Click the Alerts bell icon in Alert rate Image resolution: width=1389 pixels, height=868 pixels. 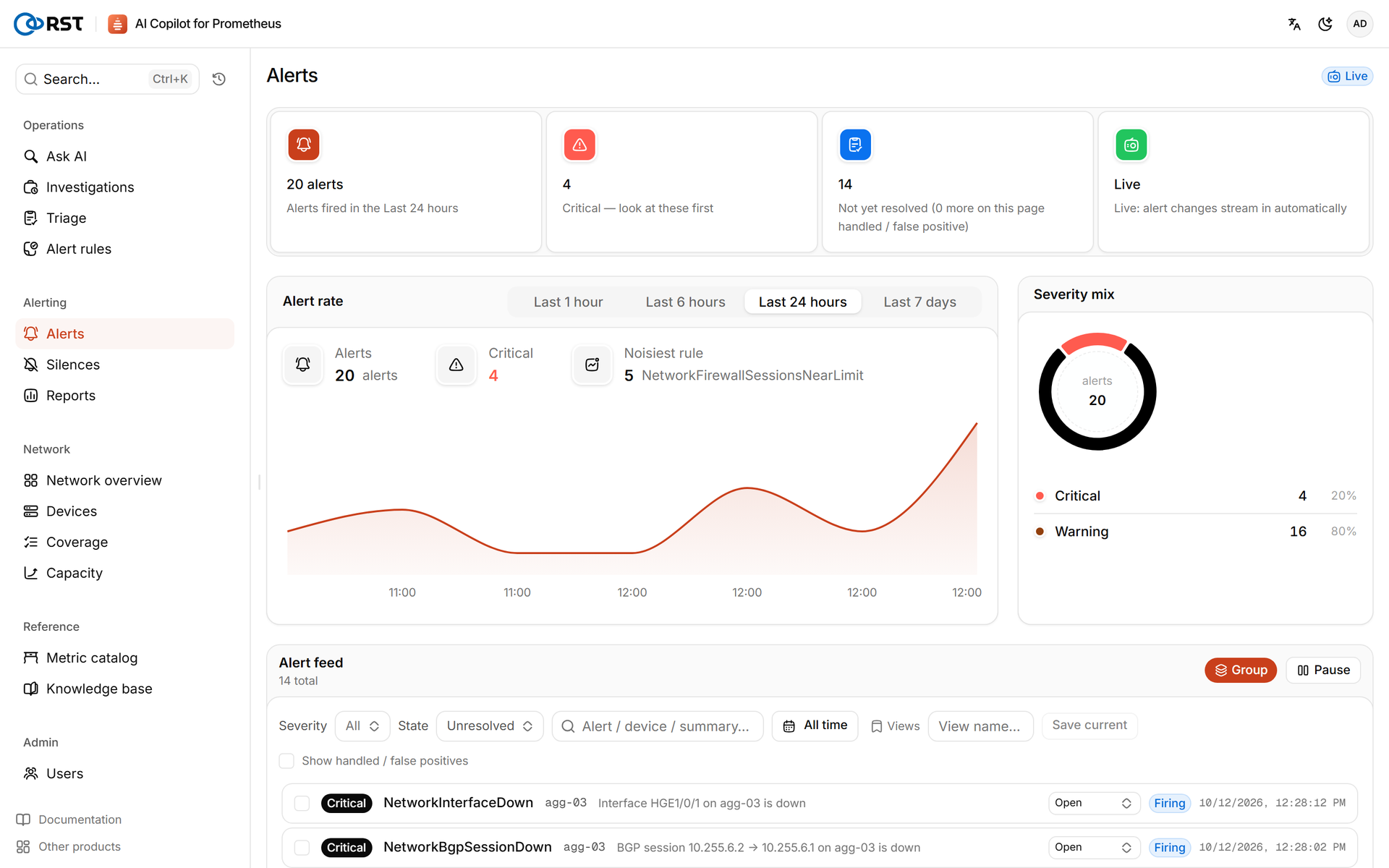pos(303,365)
